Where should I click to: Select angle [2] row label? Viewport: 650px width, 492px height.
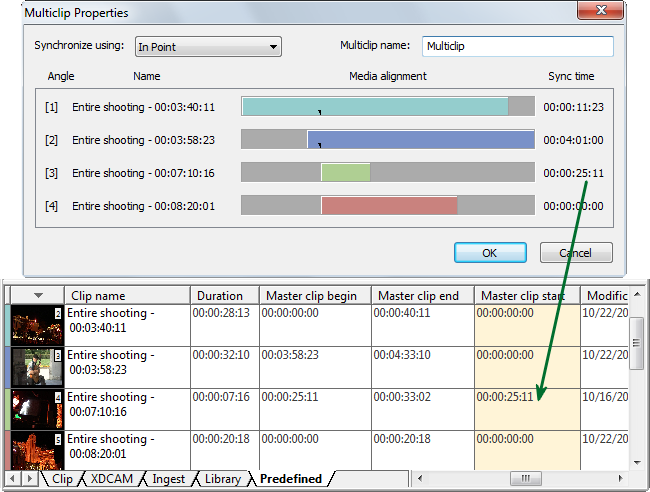point(51,140)
